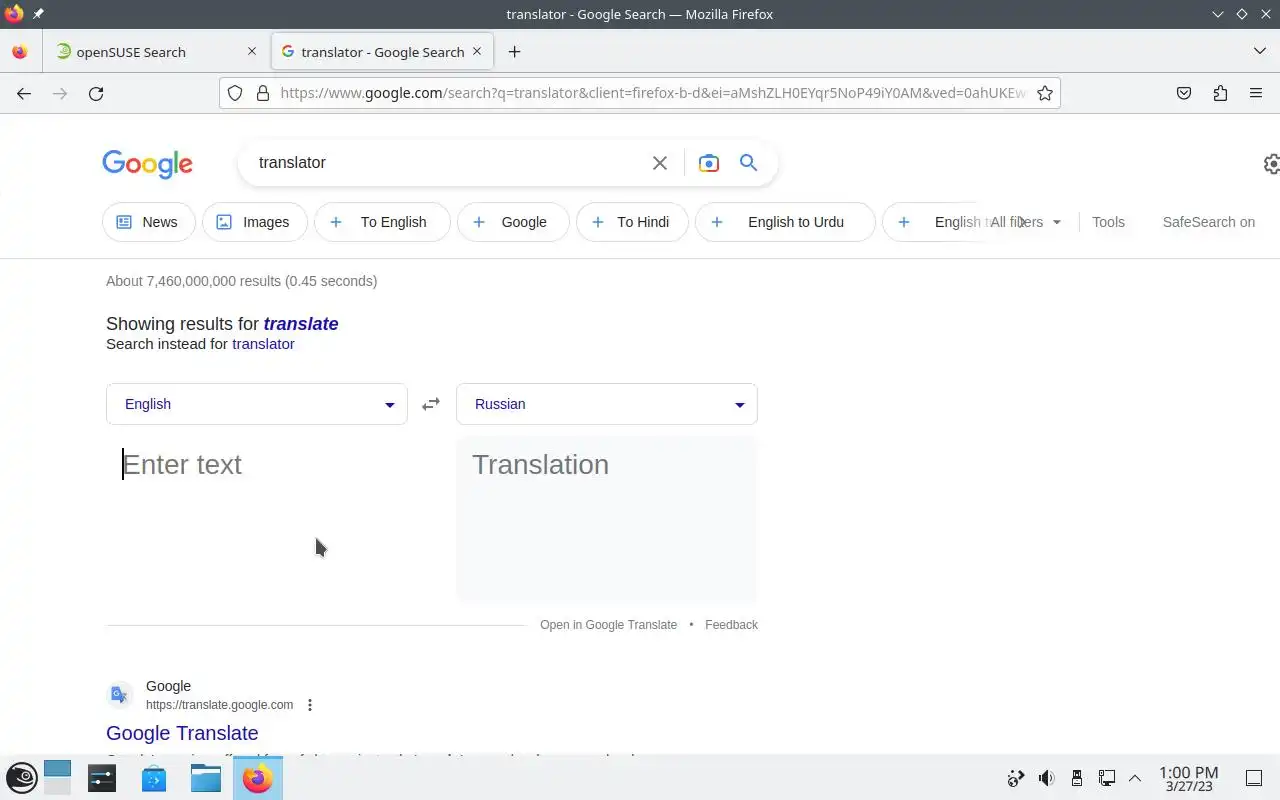The height and width of the screenshot is (800, 1280).
Task: Add the Google filter chip
Action: tap(513, 222)
